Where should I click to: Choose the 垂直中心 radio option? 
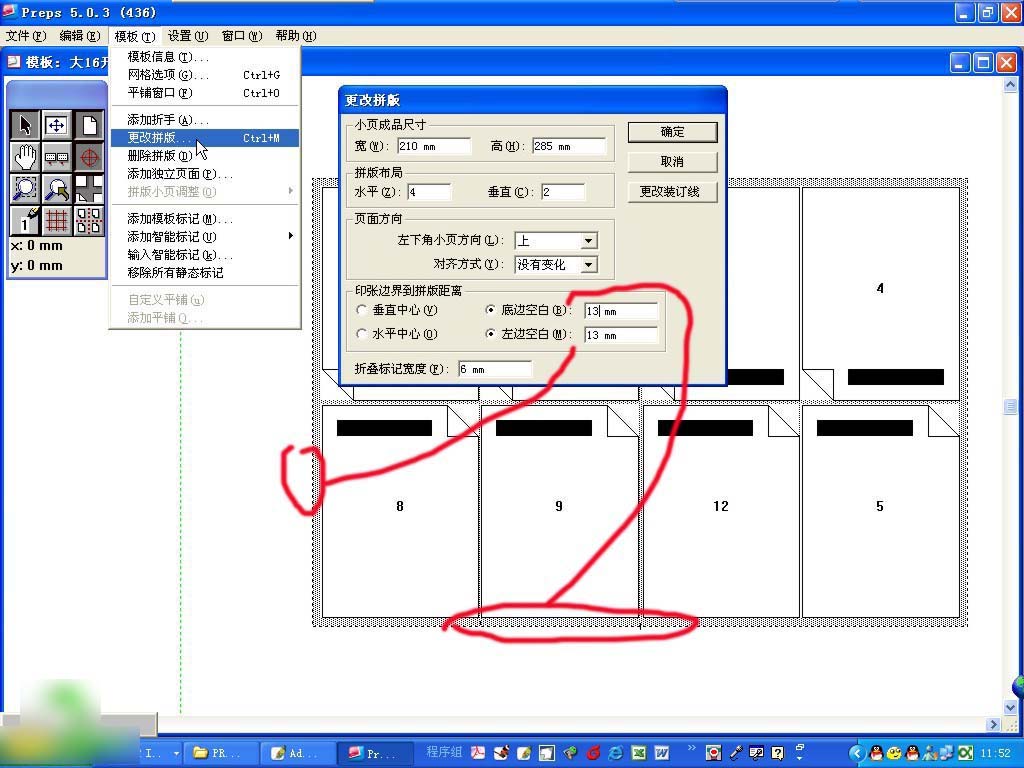362,310
